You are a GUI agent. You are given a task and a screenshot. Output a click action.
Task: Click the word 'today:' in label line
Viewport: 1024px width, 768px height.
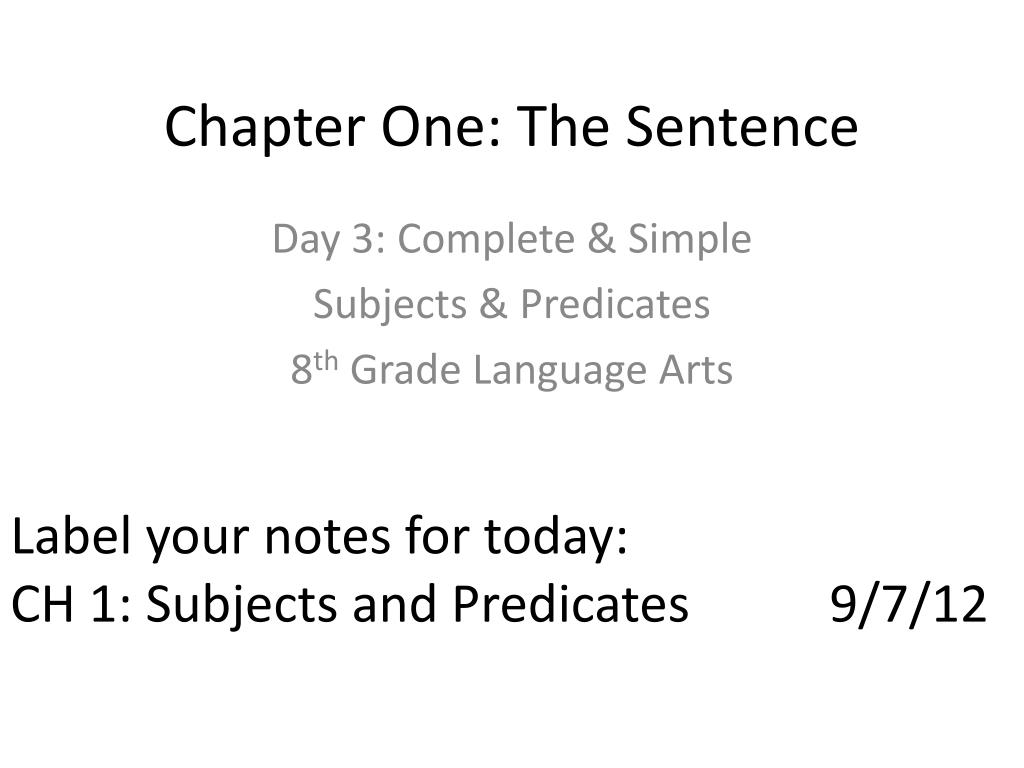click(556, 538)
